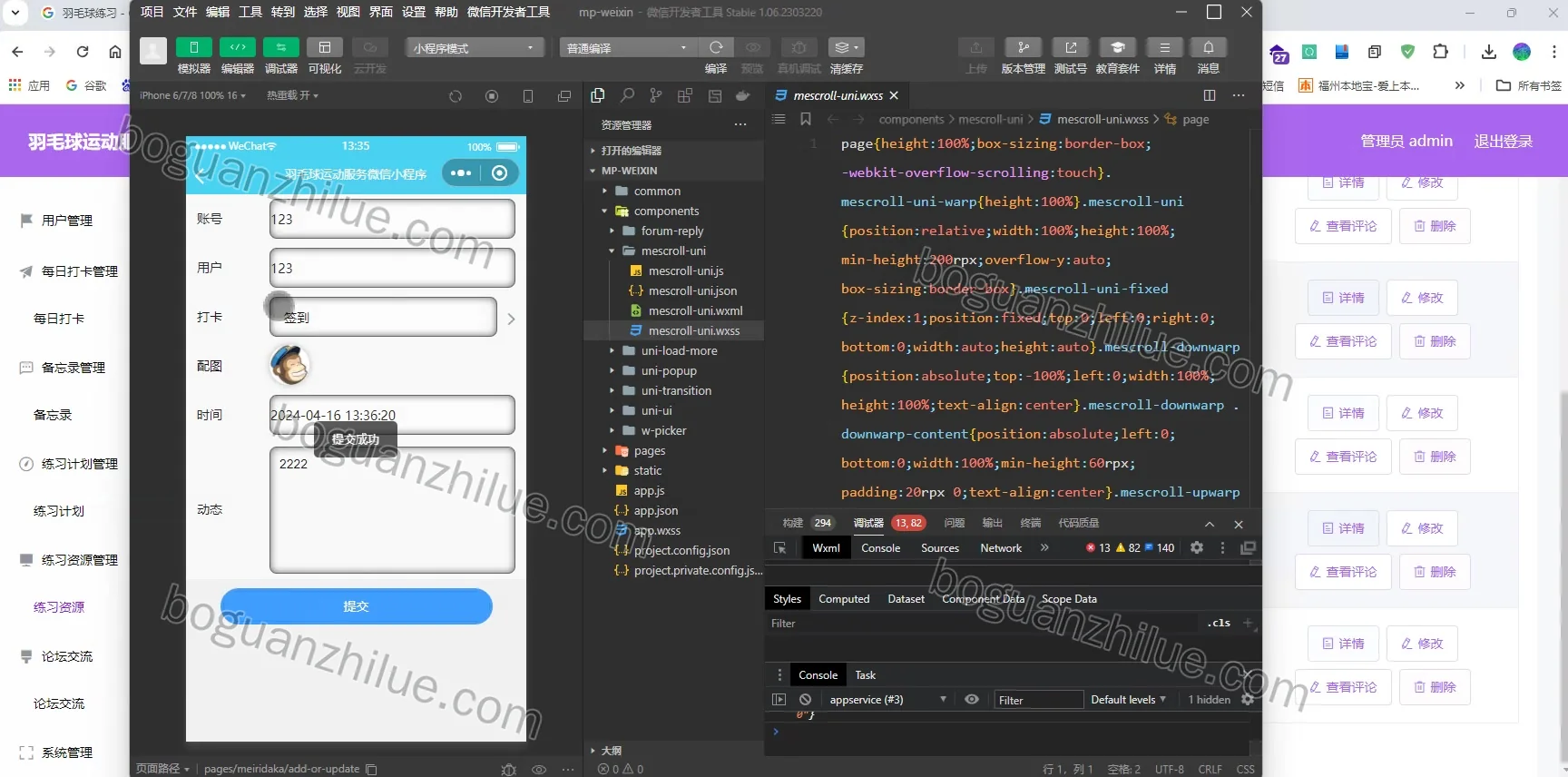1568x777 pixels.
Task: Open mescroll-uni.js file
Action: click(686, 270)
